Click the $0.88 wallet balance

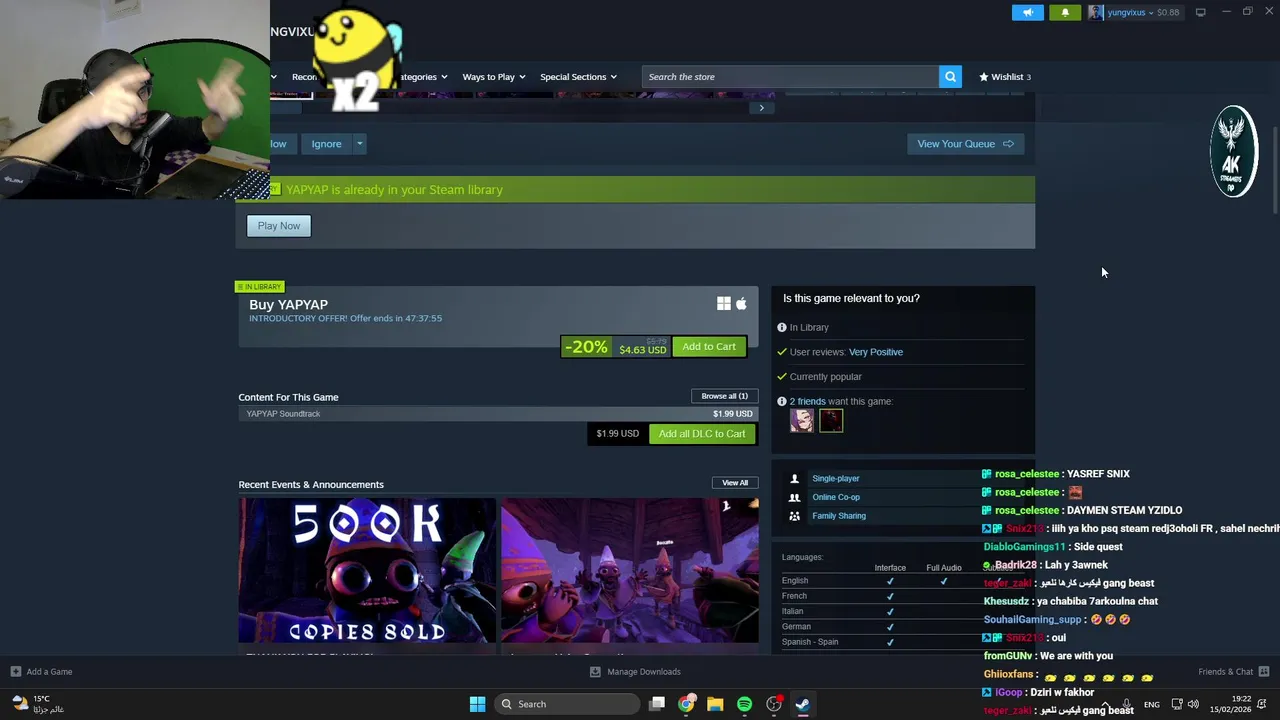(1168, 13)
